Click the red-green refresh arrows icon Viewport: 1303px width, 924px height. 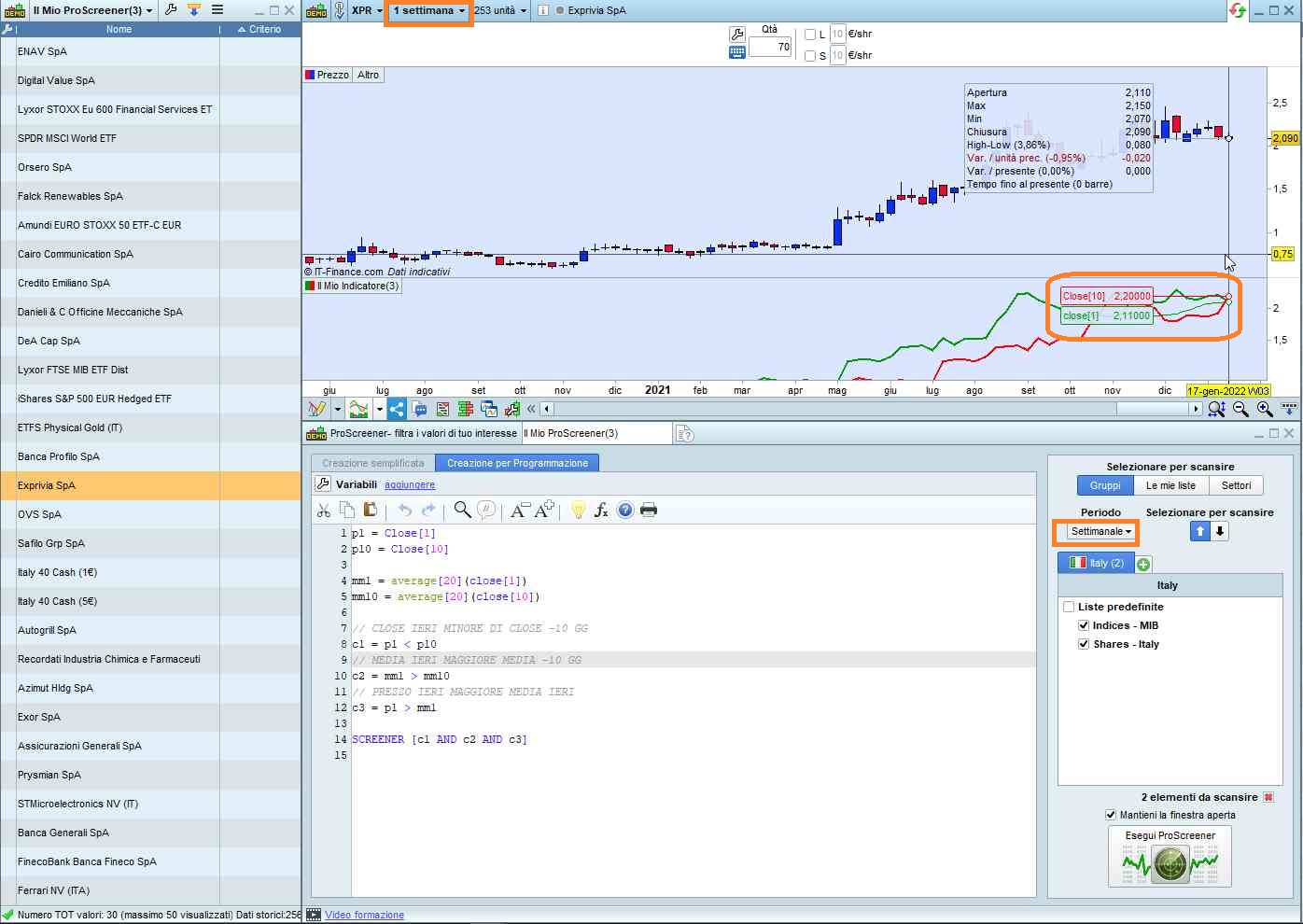point(1238,10)
